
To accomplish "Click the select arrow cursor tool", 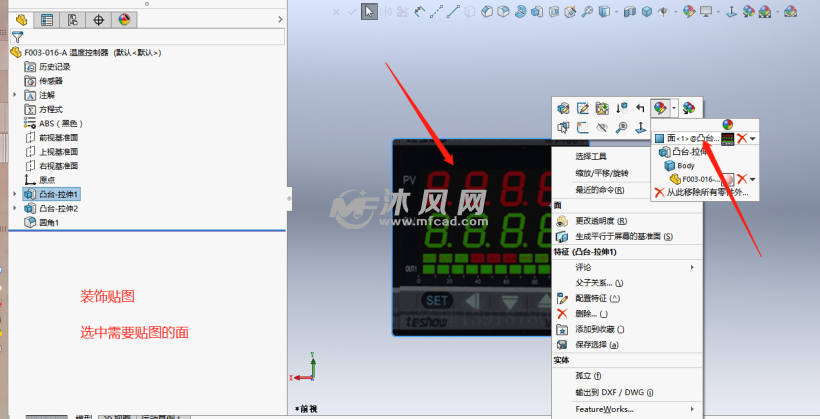I will (369, 11).
